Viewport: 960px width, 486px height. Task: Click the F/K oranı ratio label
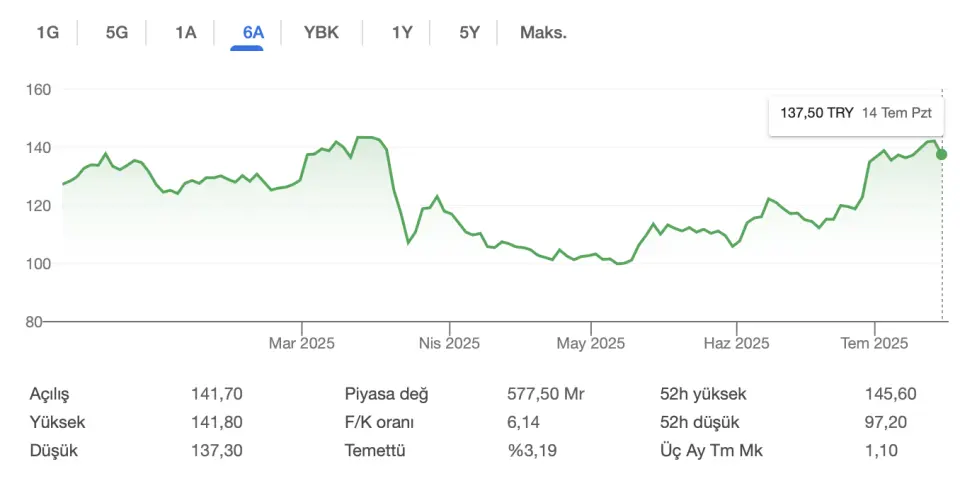click(379, 422)
